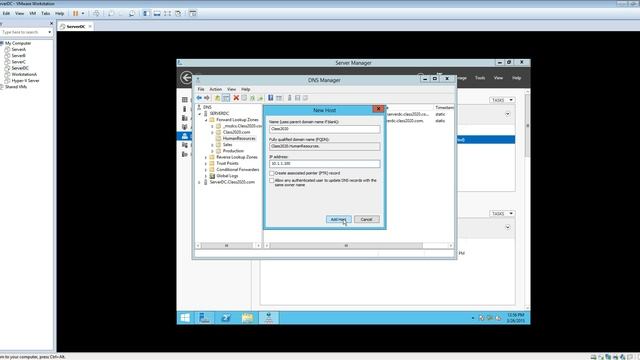Open DNS Manager View menu
The height and width of the screenshot is (360, 640).
(x=231, y=89)
